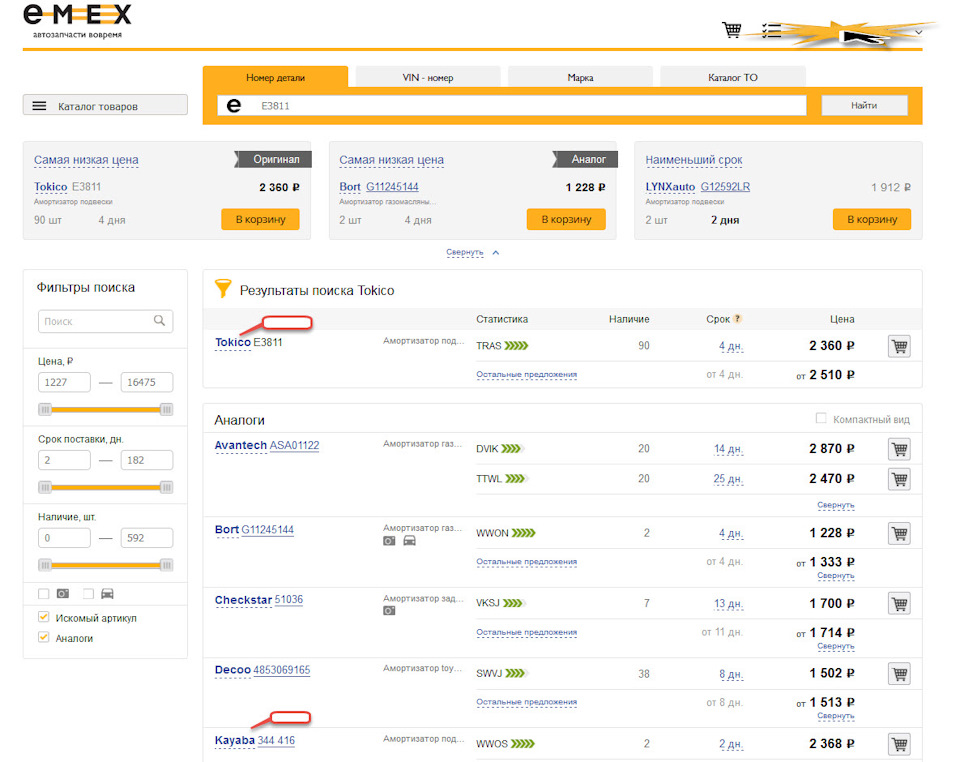Click the VKSJ supplier rating arrows
This screenshot has height=762, width=960.
[x=514, y=603]
